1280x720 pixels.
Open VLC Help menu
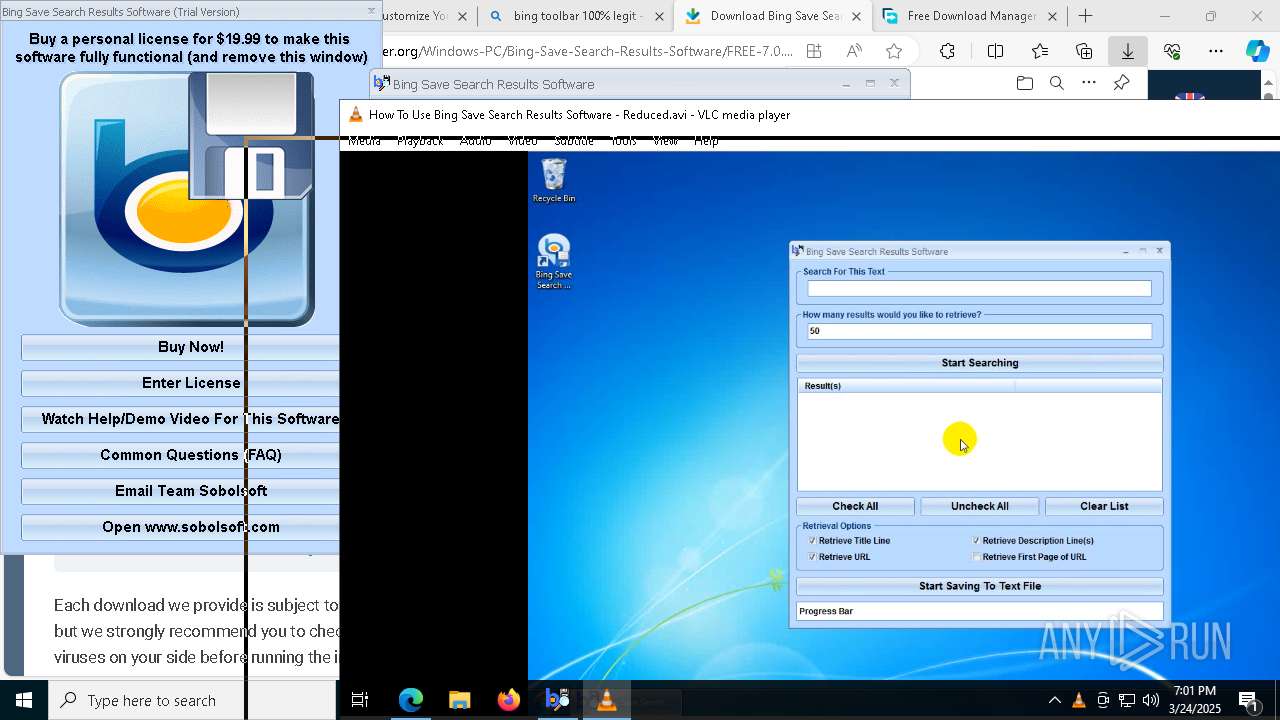[x=706, y=141]
